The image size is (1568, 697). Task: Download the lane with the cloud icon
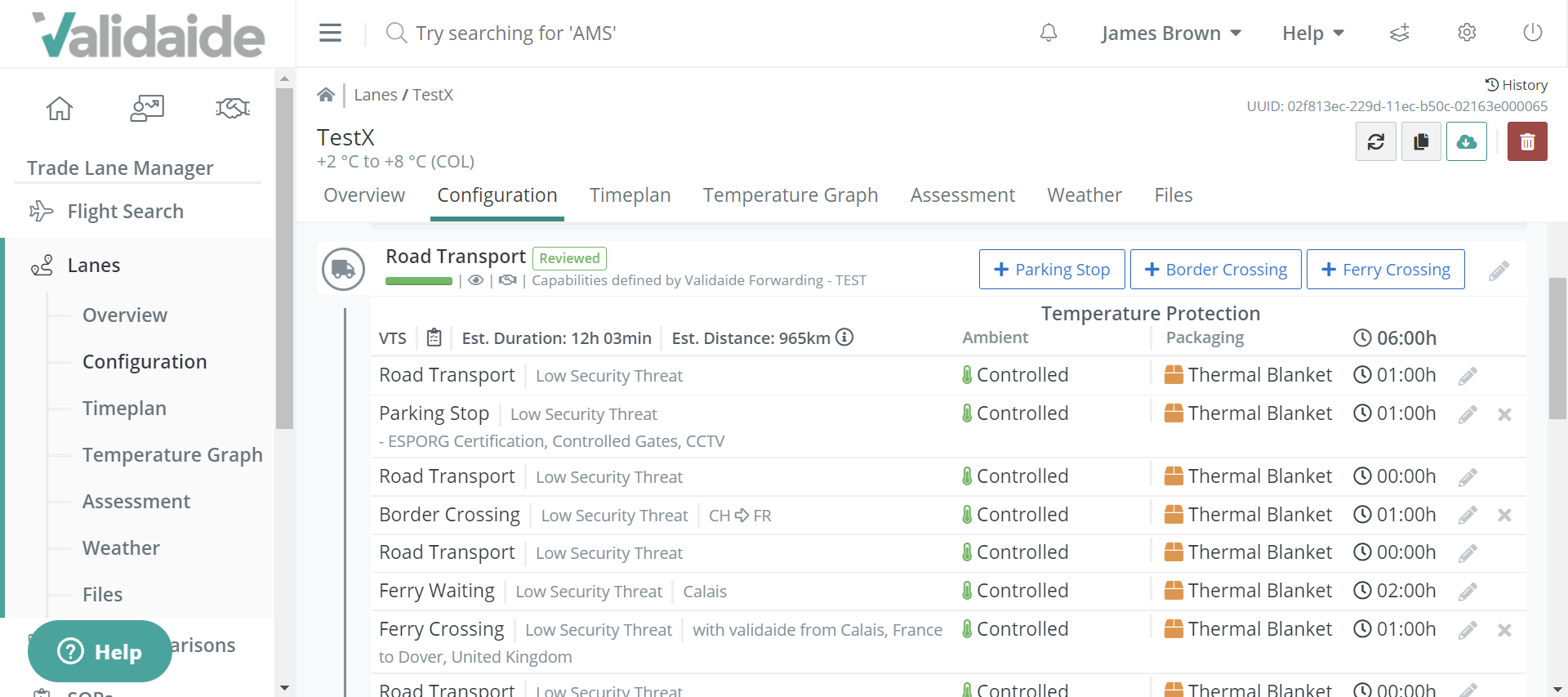pos(1467,141)
